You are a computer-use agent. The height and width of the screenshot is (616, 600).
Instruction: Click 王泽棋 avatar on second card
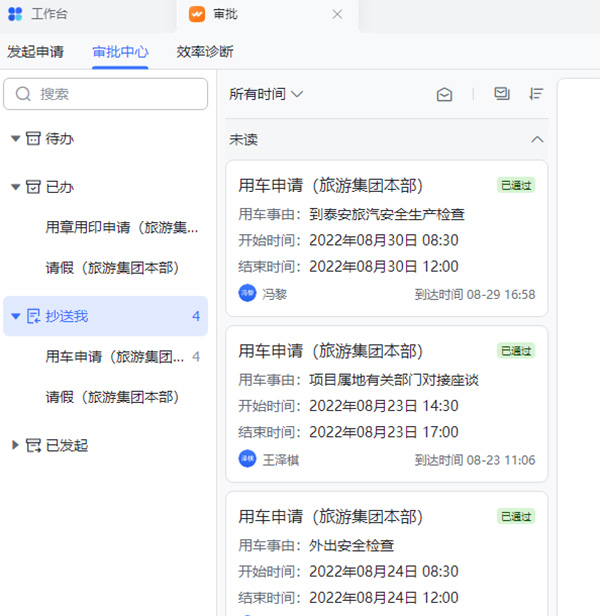247,459
